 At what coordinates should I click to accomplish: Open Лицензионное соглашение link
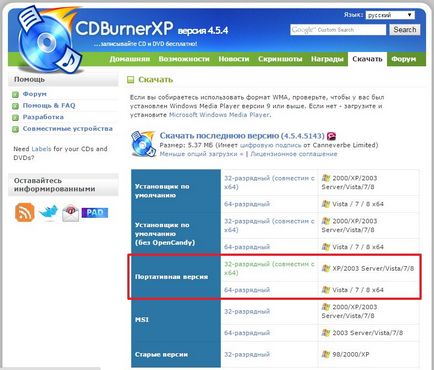coord(294,154)
